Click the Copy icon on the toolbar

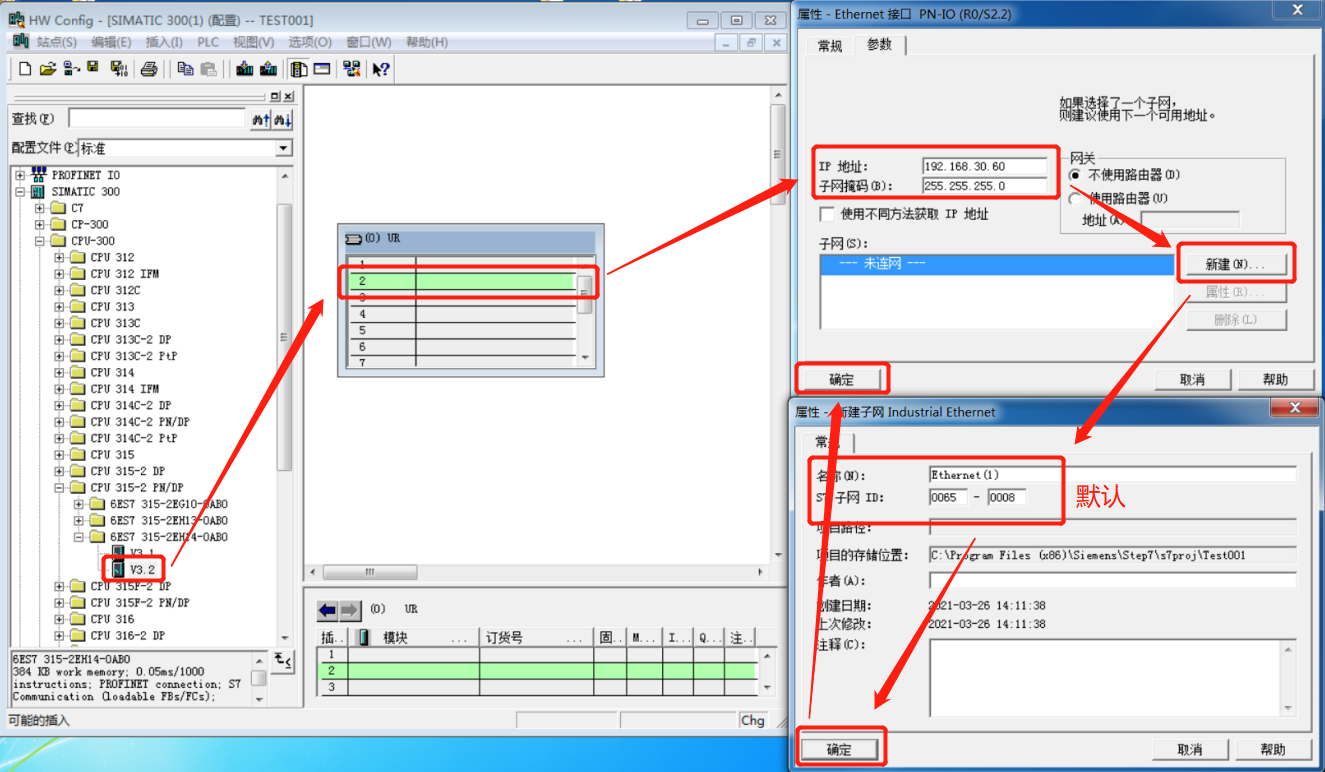185,68
